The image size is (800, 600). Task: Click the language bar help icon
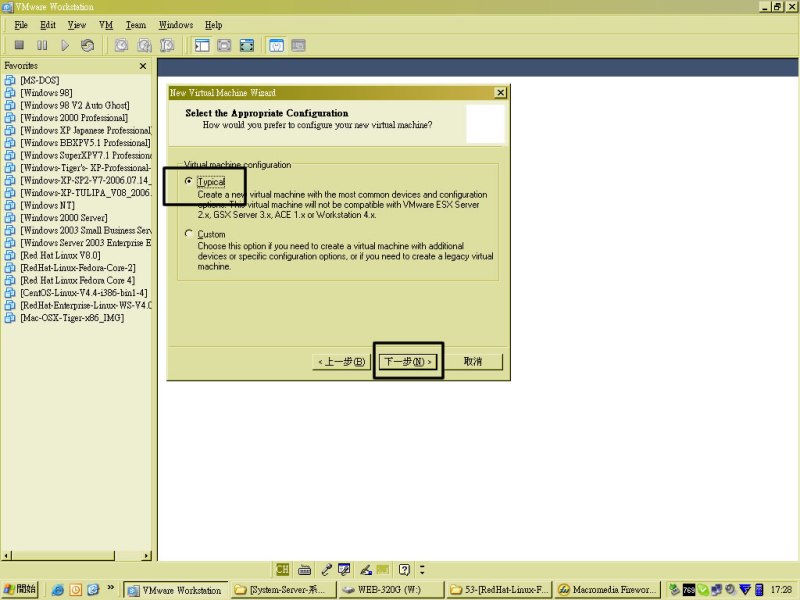pyautogui.click(x=404, y=569)
